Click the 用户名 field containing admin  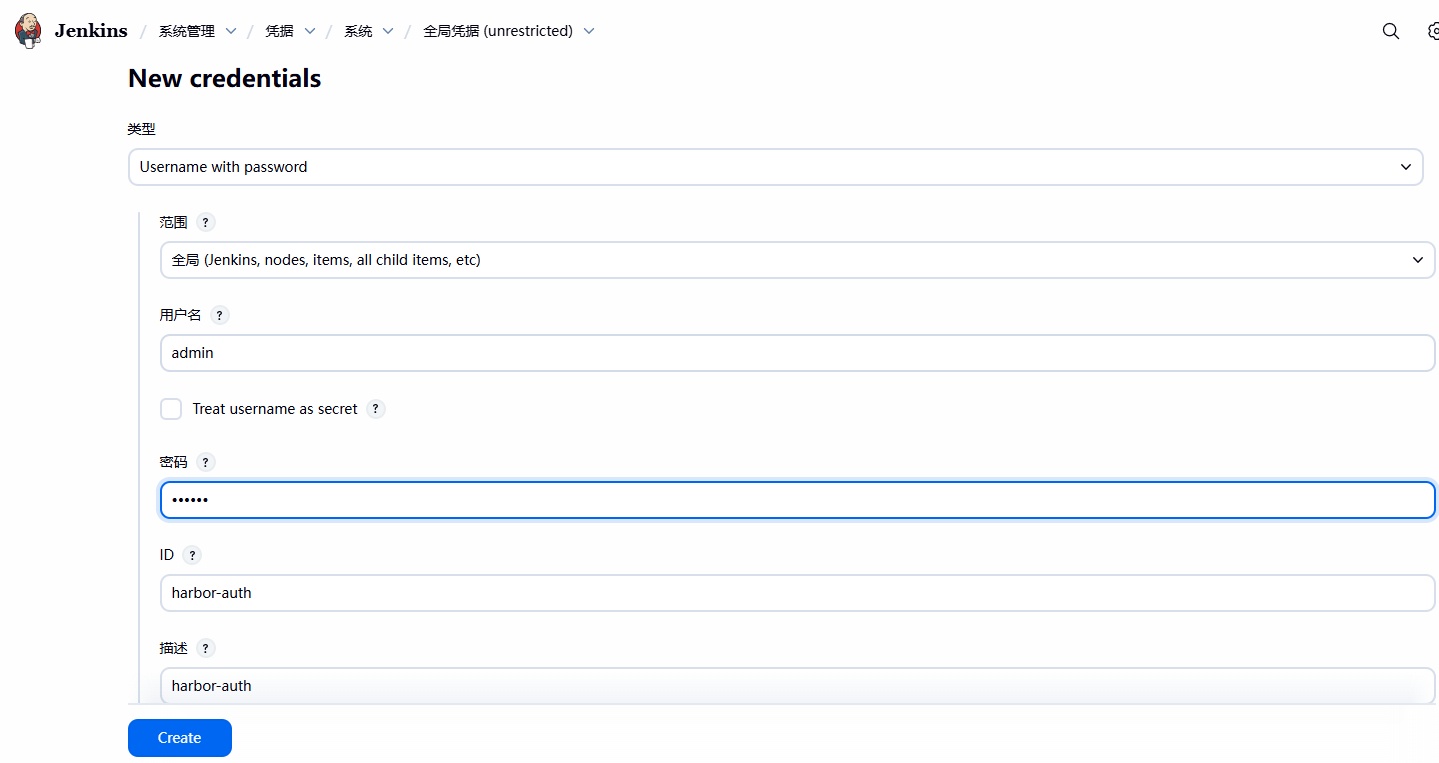[797, 353]
